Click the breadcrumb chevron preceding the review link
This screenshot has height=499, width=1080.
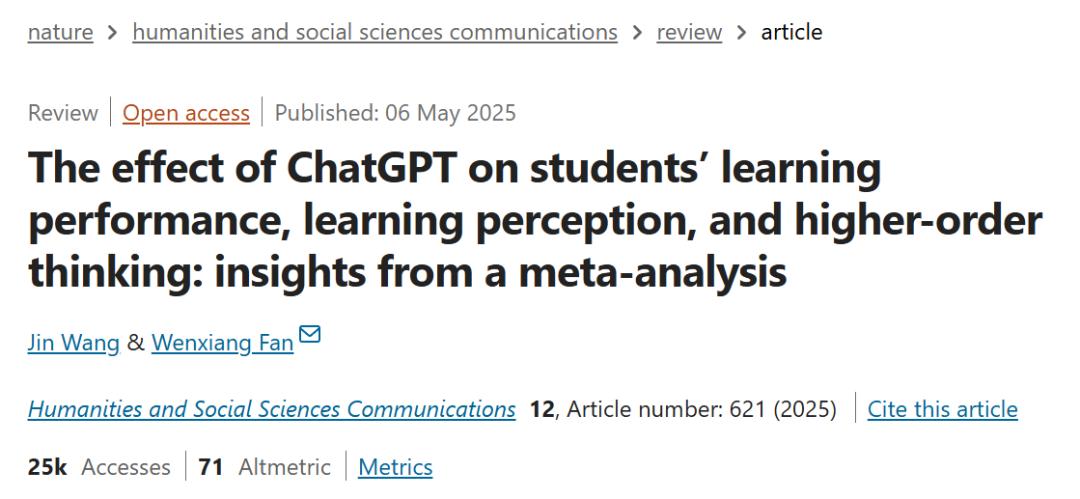click(637, 33)
